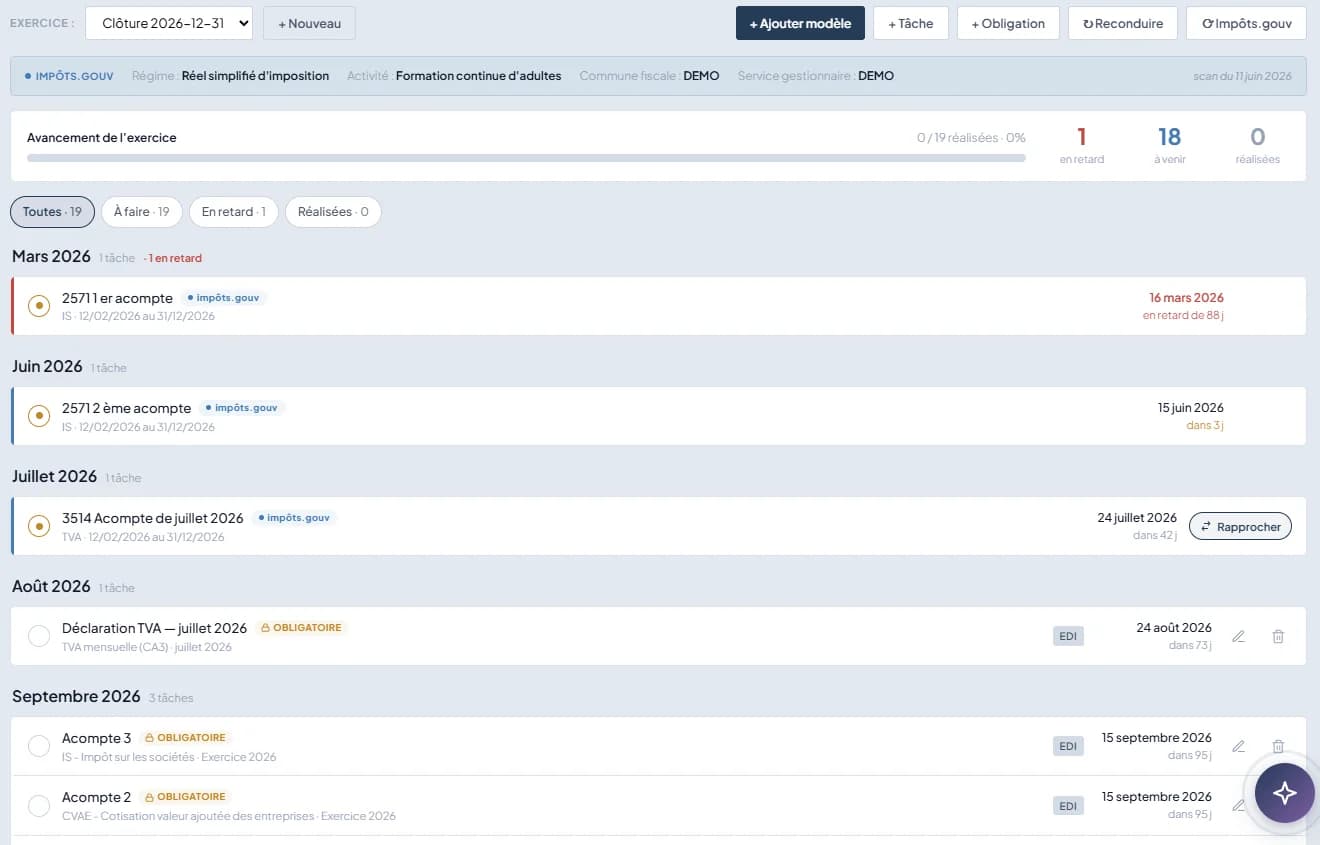Click the Mars 2026 section heading
The height and width of the screenshot is (845, 1320).
tap(51, 257)
